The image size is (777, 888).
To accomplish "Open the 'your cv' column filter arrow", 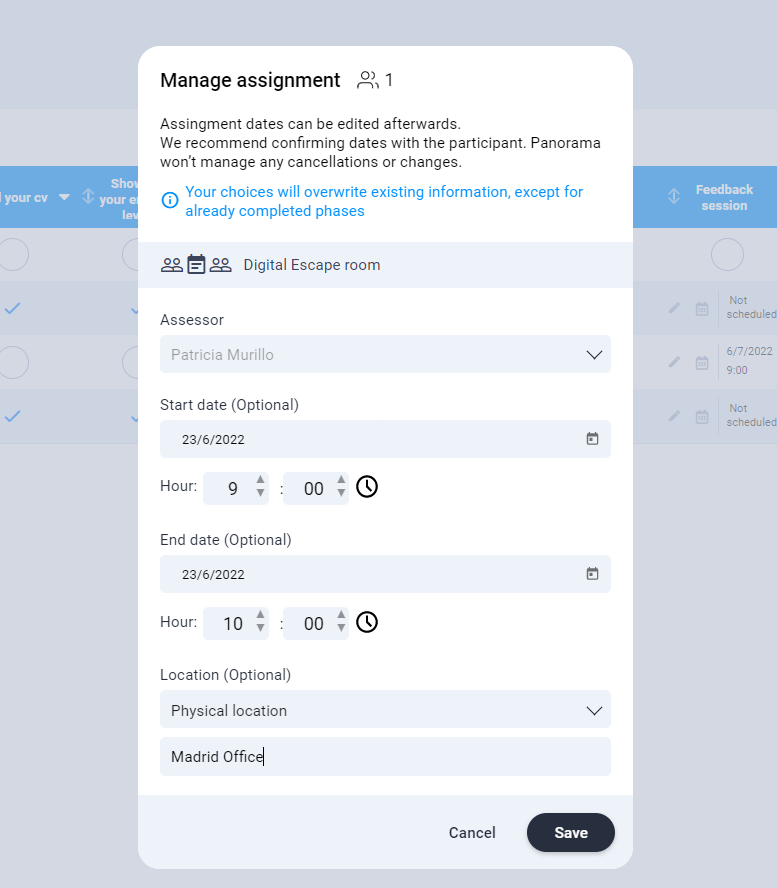I will click(64, 197).
